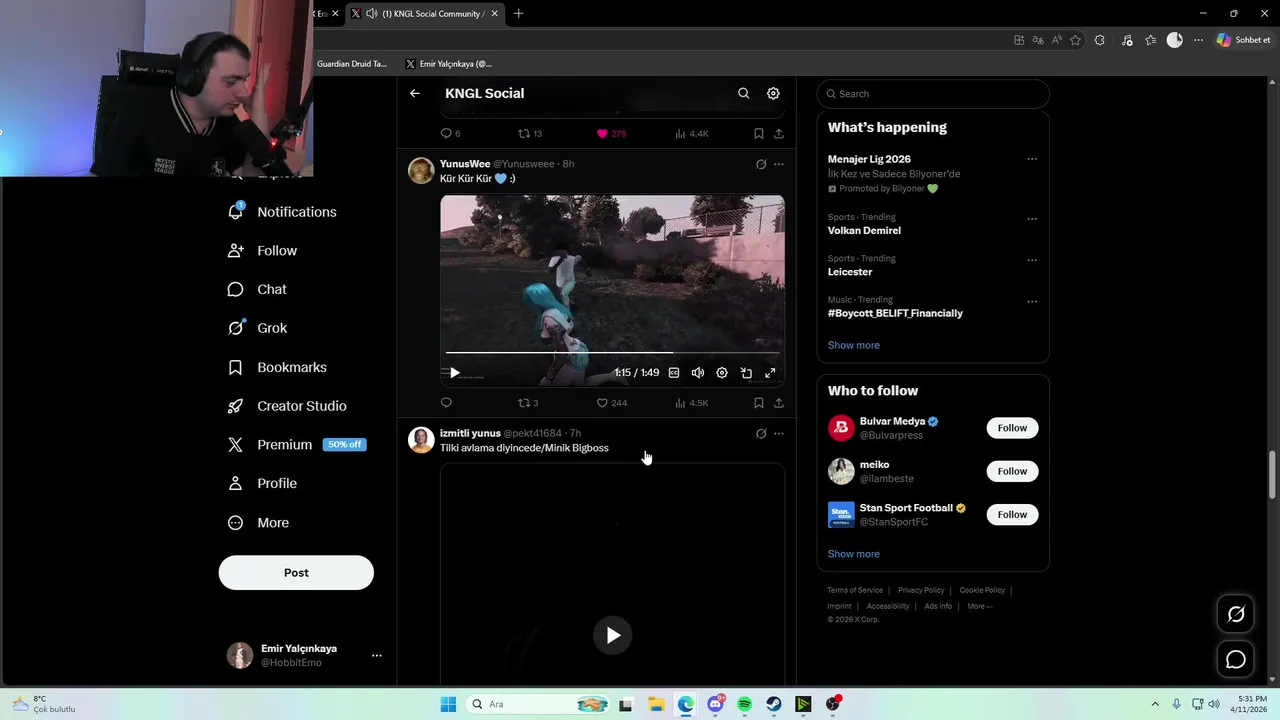Open Windows Start menu
The height and width of the screenshot is (720, 1280).
coord(448,704)
